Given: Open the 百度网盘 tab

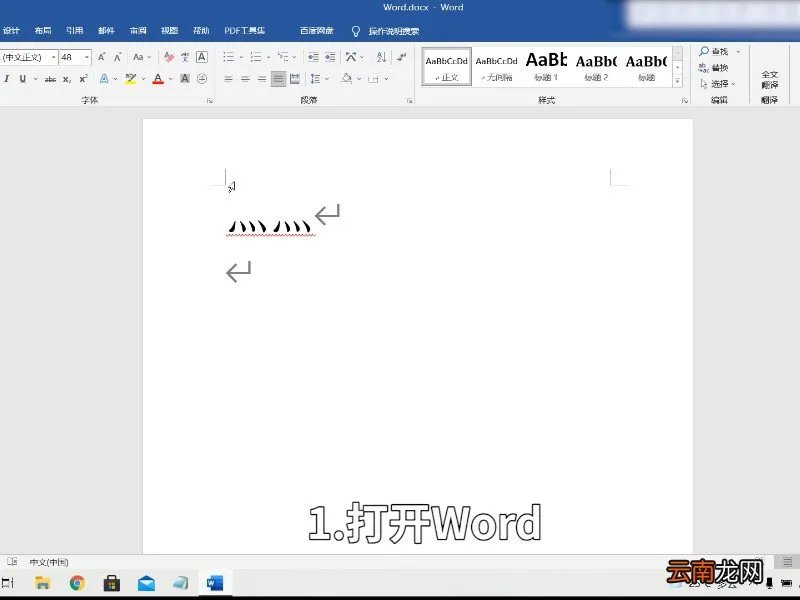Looking at the screenshot, I should tap(317, 31).
